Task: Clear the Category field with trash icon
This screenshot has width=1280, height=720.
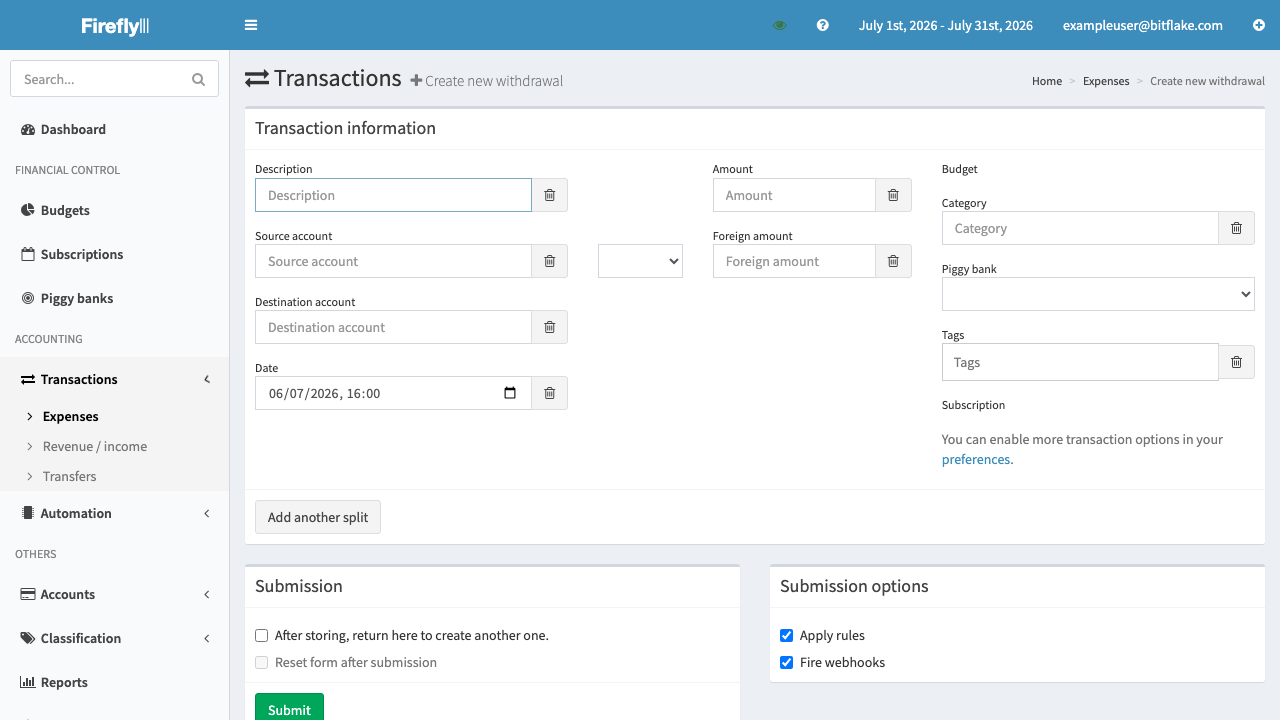Action: [x=1236, y=228]
